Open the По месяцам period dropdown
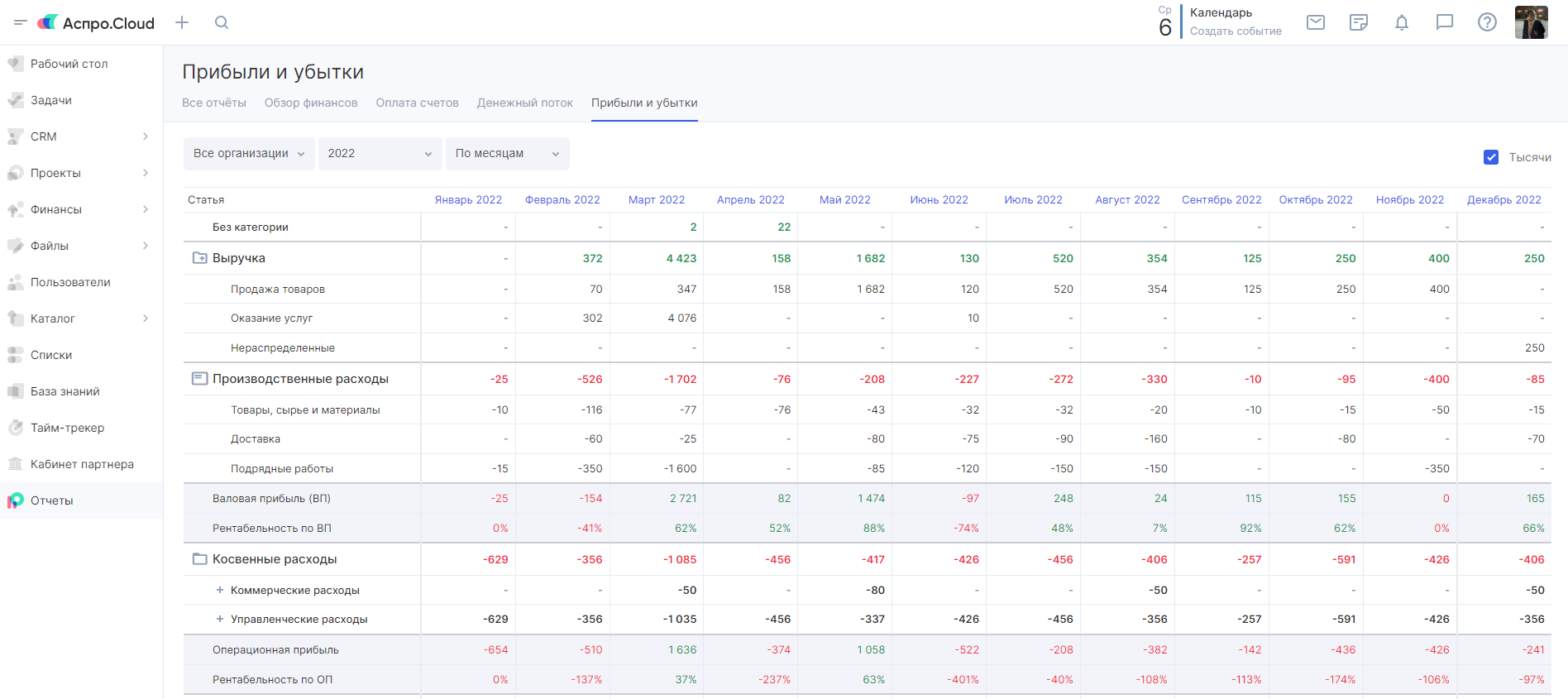The height and width of the screenshot is (699, 1568). coord(507,154)
